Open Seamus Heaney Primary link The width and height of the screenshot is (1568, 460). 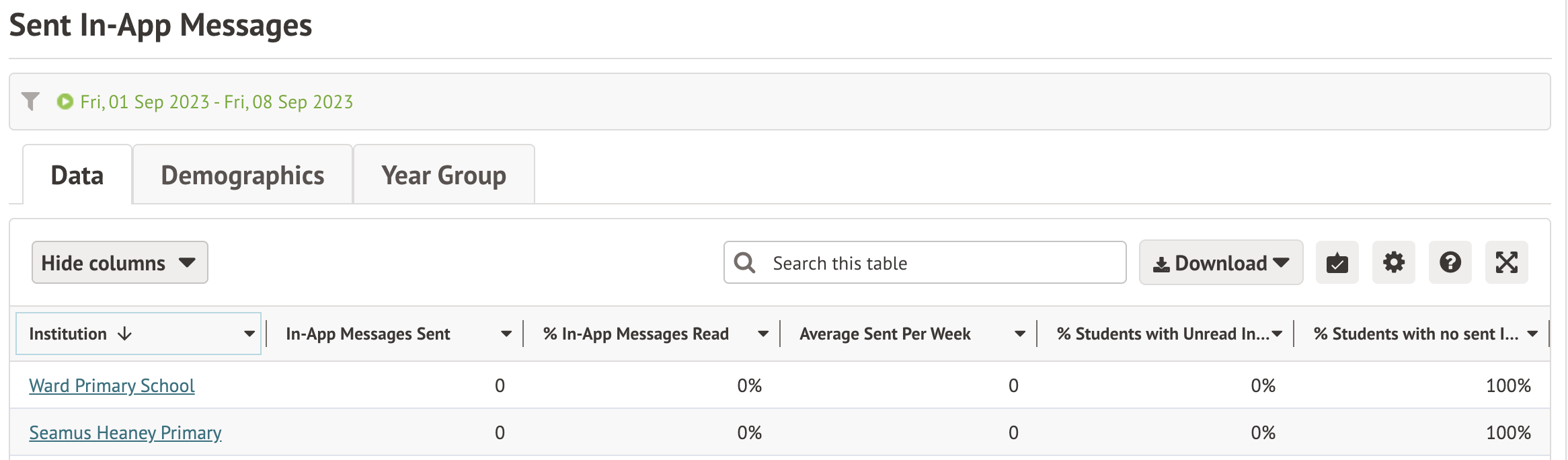pyautogui.click(x=125, y=432)
